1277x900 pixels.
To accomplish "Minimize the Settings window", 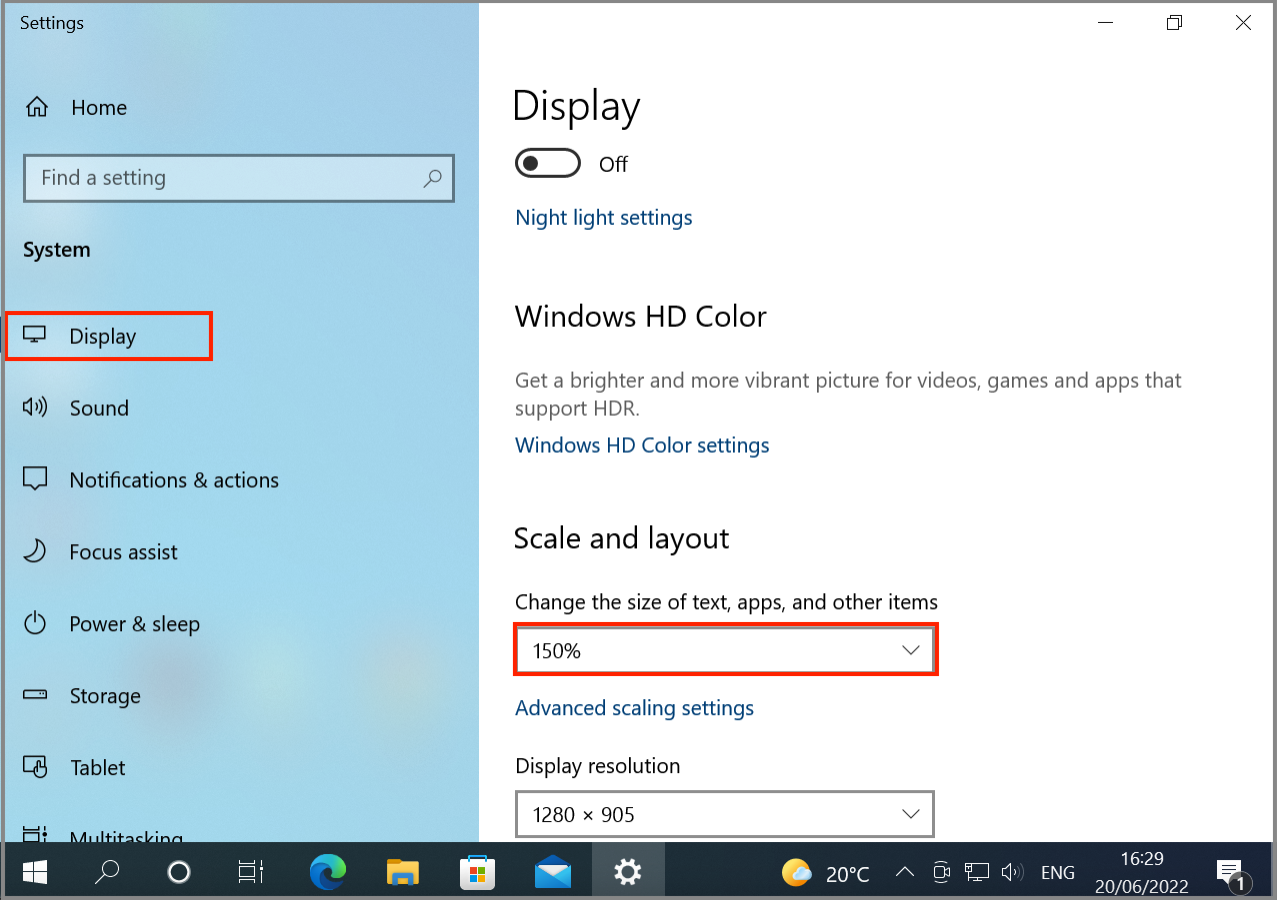I will click(x=1105, y=22).
